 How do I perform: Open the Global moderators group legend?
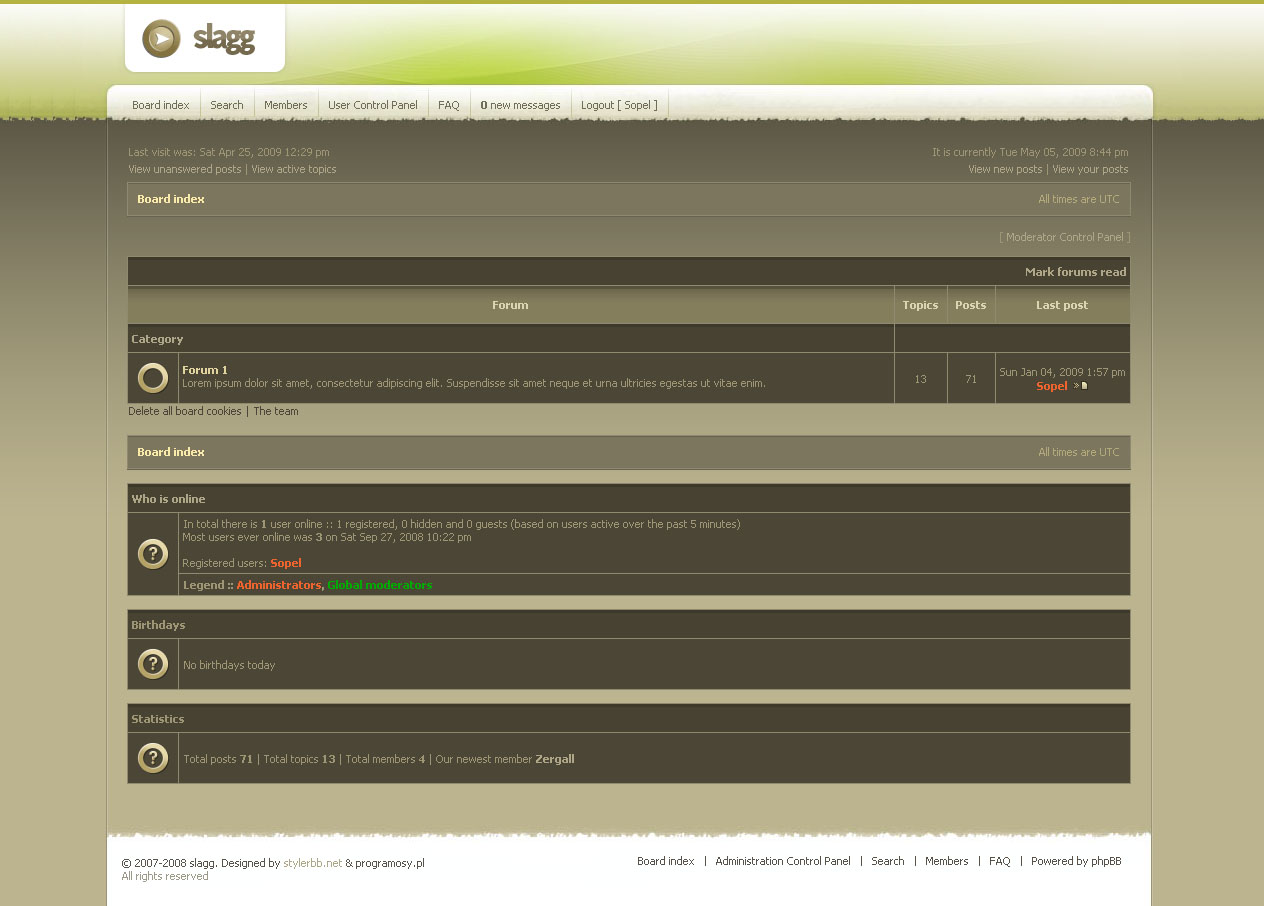[x=380, y=585]
